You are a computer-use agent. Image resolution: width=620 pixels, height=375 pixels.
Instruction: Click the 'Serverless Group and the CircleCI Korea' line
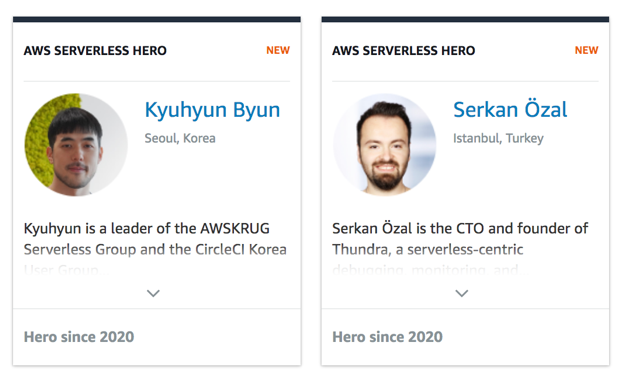click(x=155, y=250)
